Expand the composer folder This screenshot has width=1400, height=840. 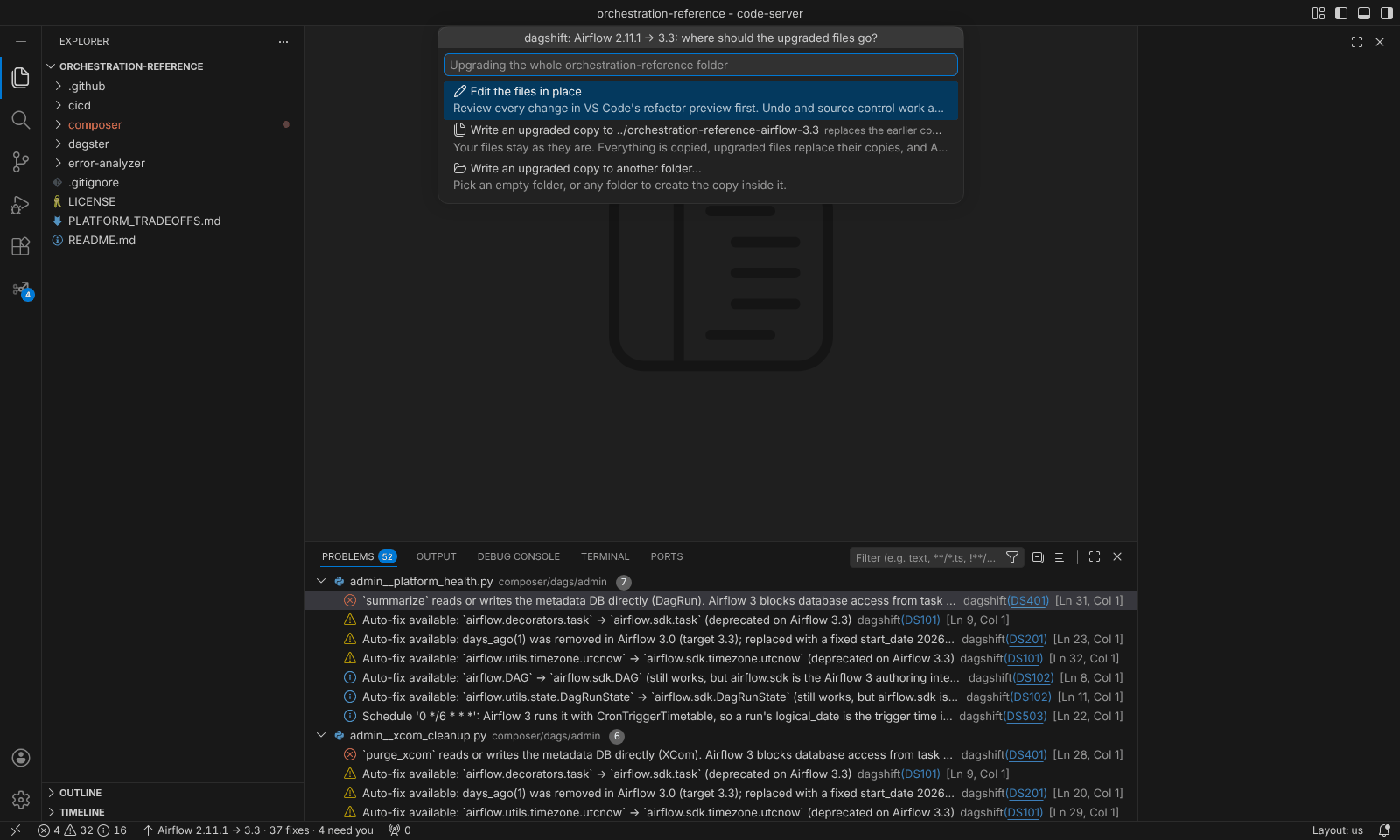pos(173,124)
